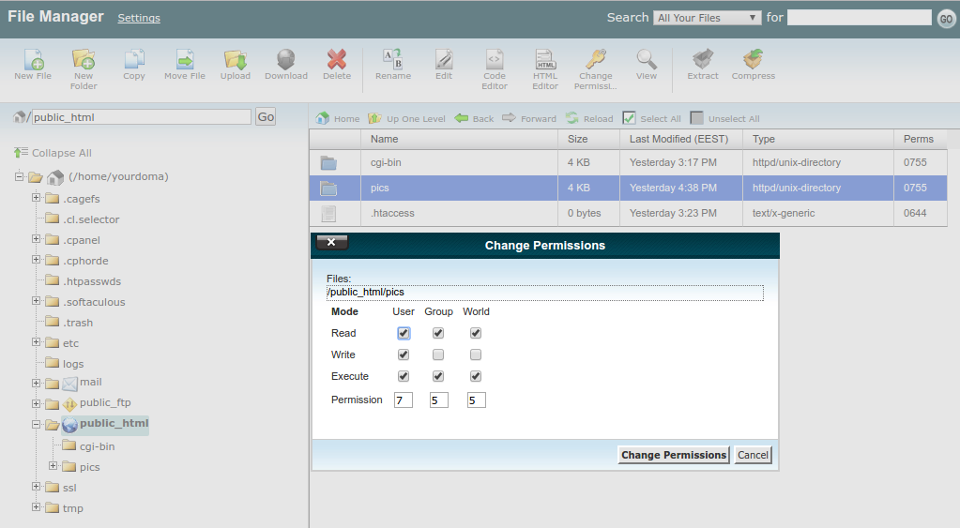Toggle User Write permission checkbox
This screenshot has width=960, height=528.
click(403, 355)
